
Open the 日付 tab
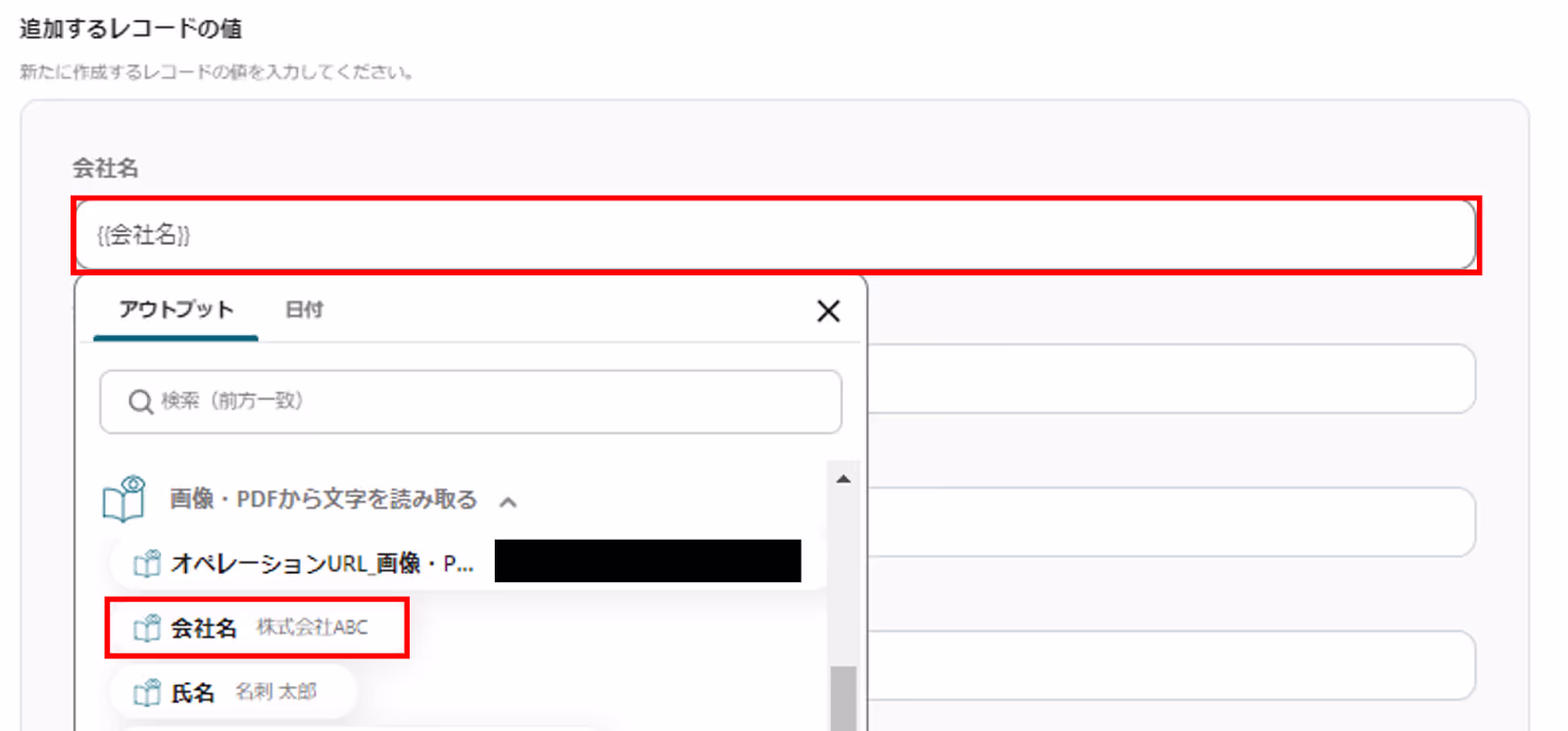304,310
